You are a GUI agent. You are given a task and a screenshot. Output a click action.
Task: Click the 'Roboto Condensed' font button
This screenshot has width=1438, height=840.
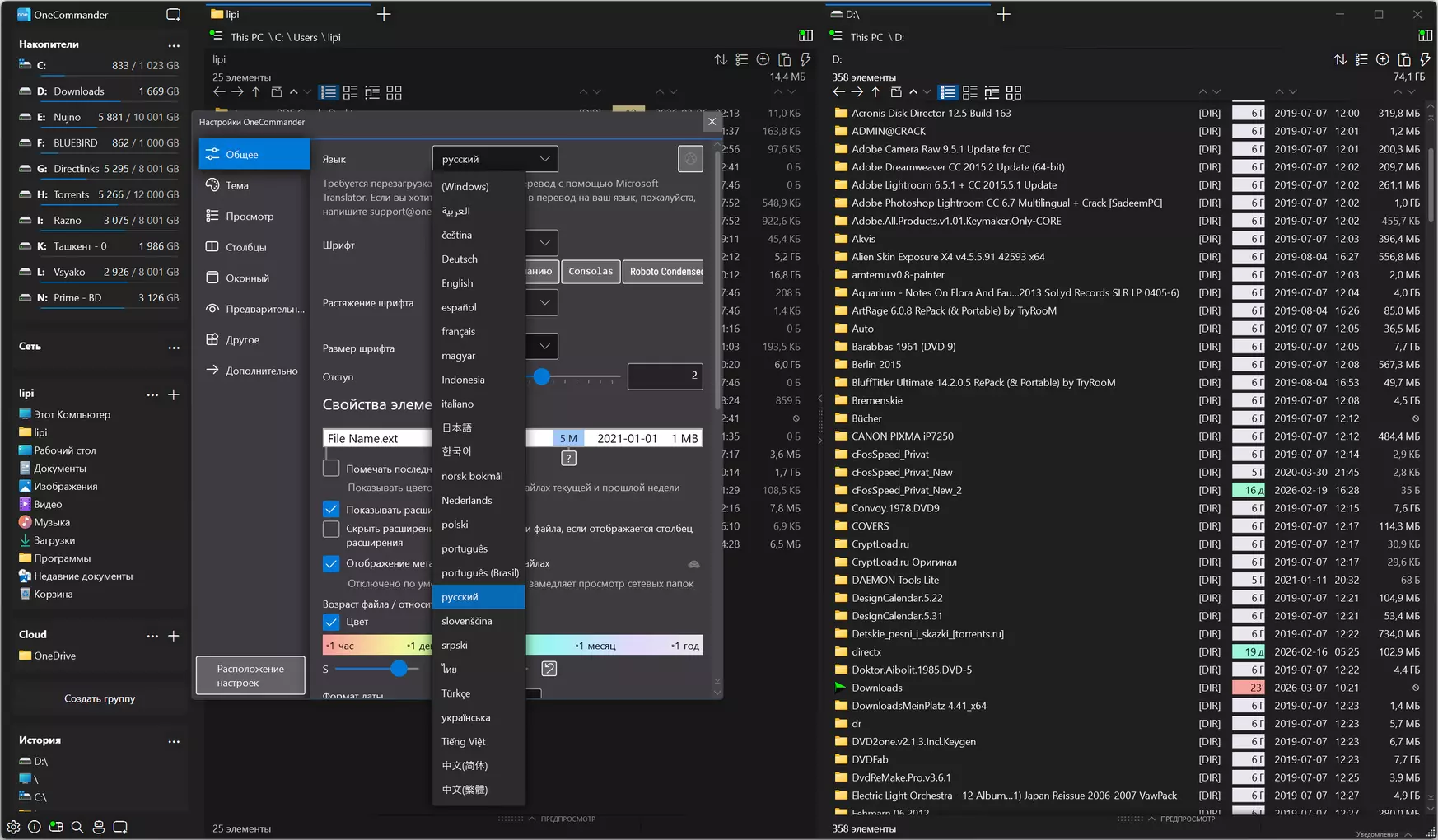pyautogui.click(x=665, y=272)
